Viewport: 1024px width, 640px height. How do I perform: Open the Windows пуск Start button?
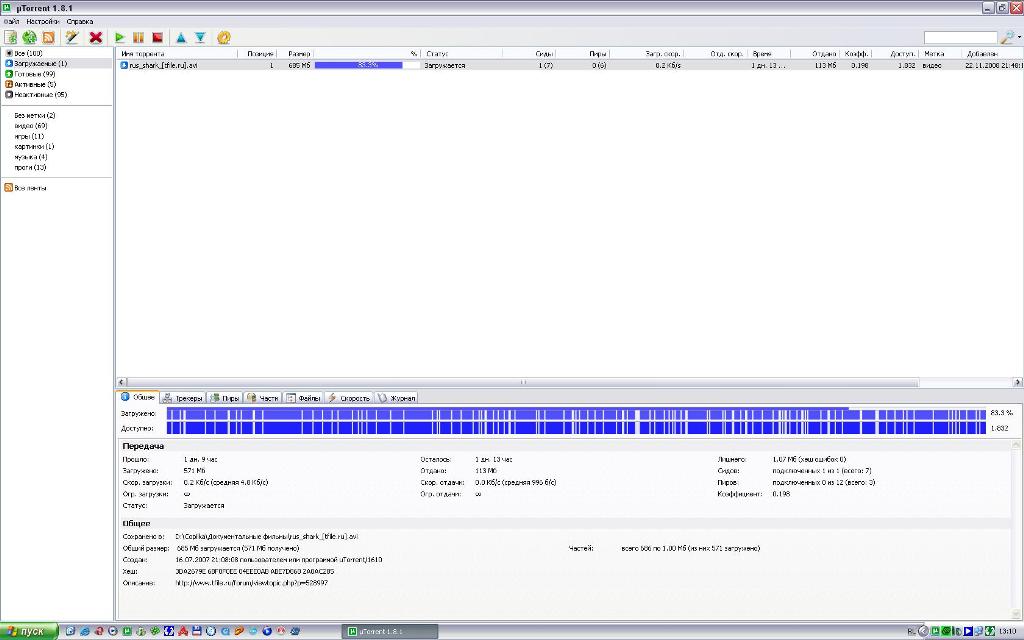(29, 632)
